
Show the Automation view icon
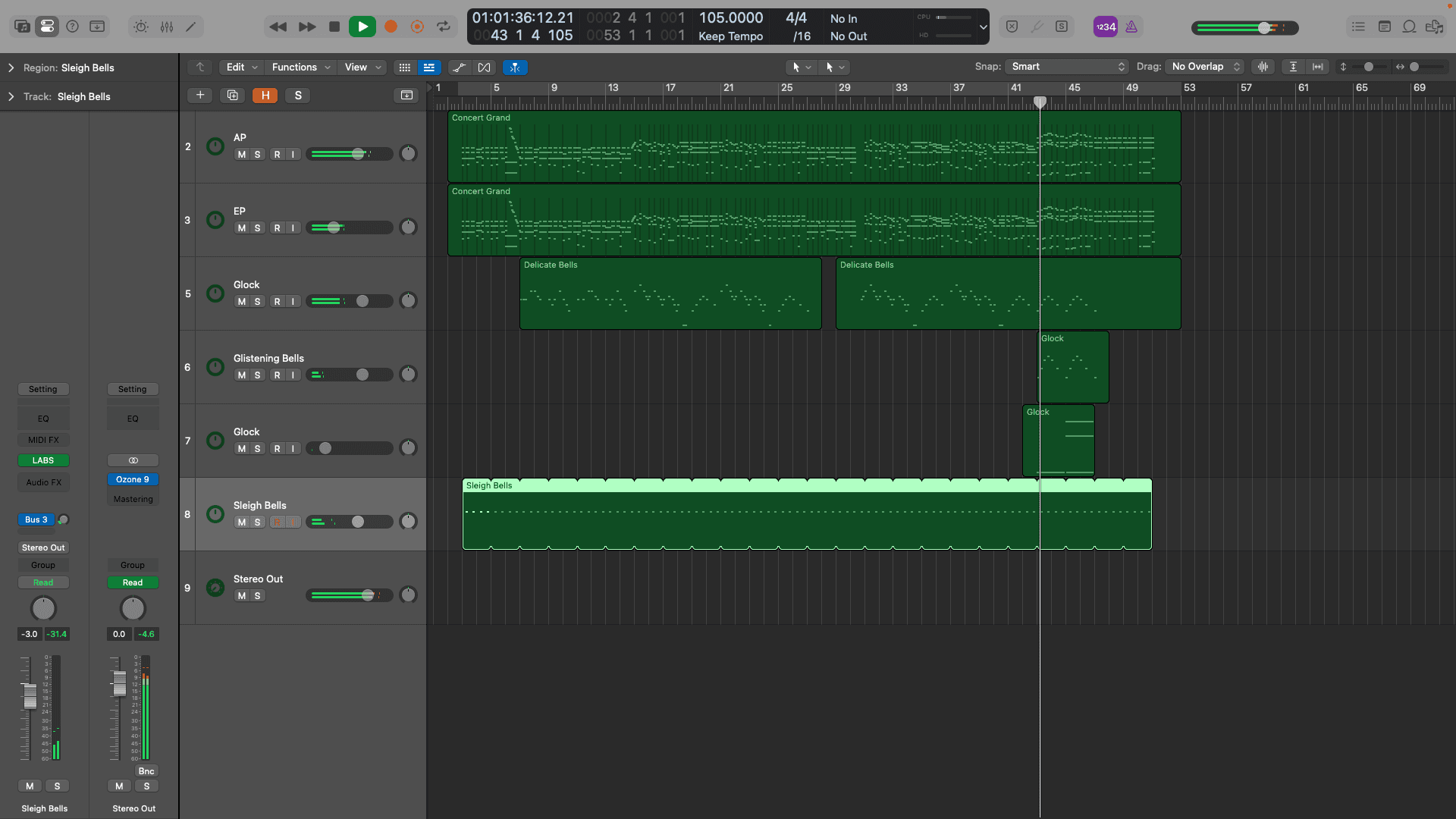[459, 67]
